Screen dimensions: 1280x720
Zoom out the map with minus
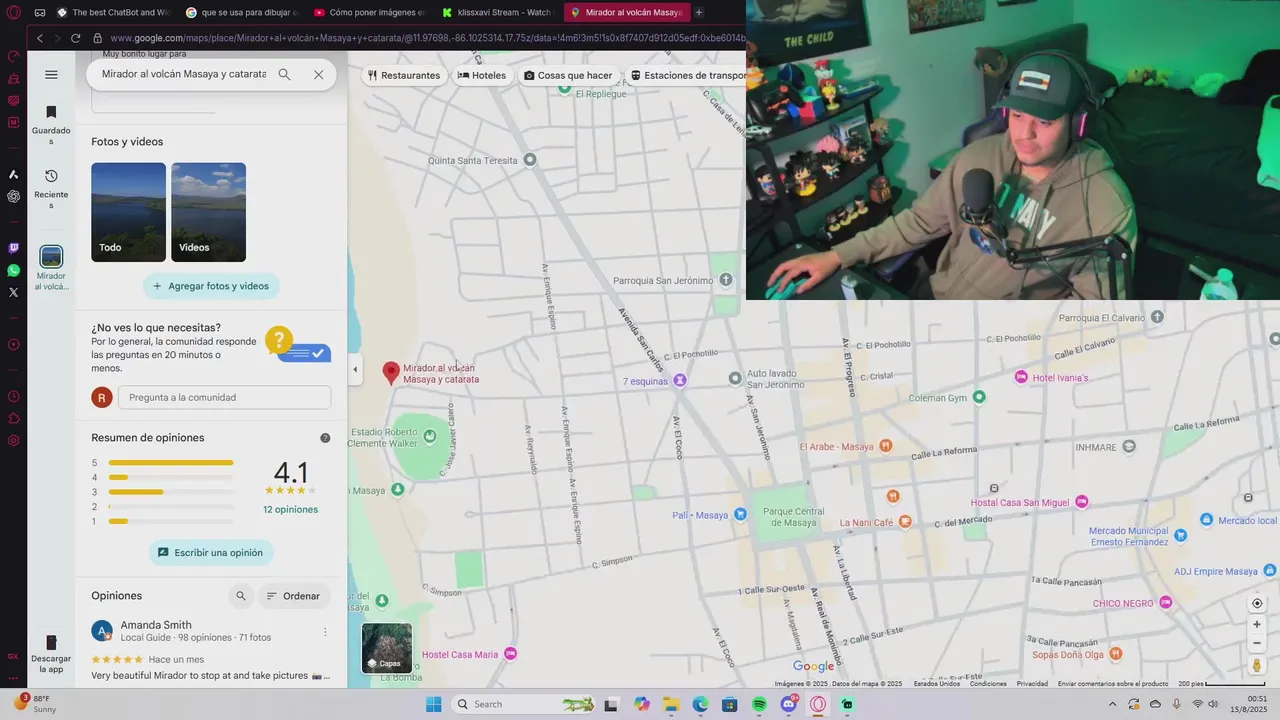tap(1257, 643)
